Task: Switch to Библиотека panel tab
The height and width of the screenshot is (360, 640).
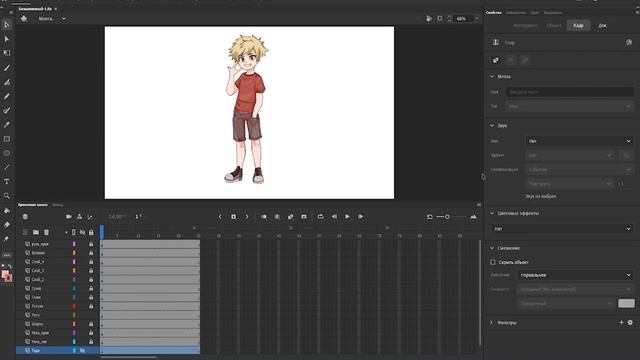Action: 516,13
